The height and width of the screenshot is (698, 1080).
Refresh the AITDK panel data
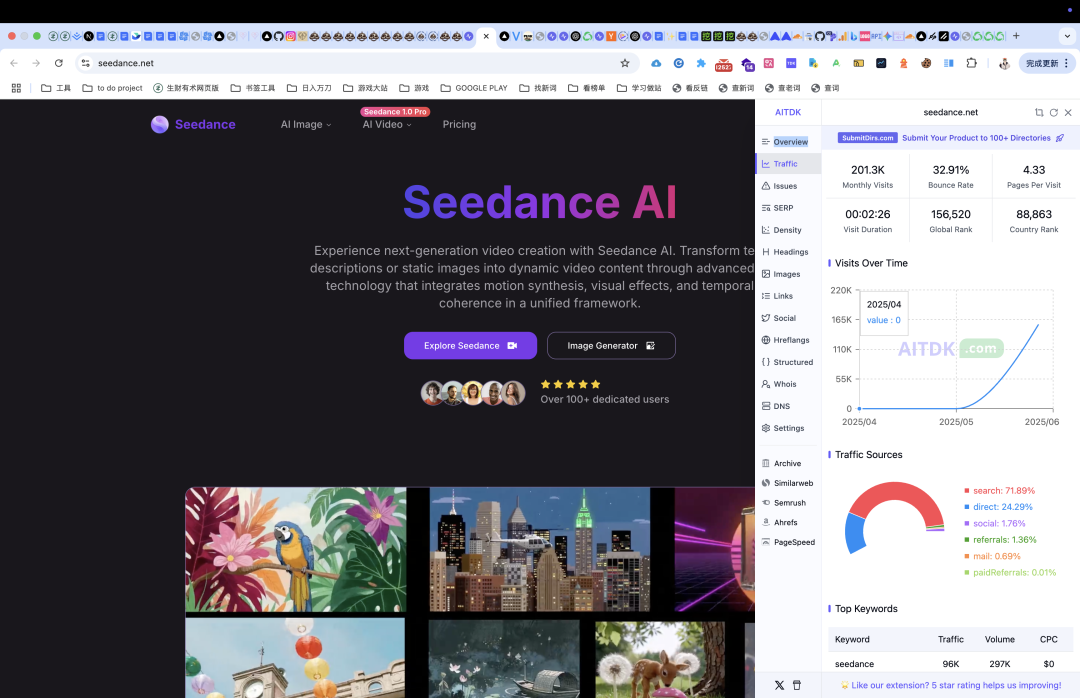click(1054, 112)
